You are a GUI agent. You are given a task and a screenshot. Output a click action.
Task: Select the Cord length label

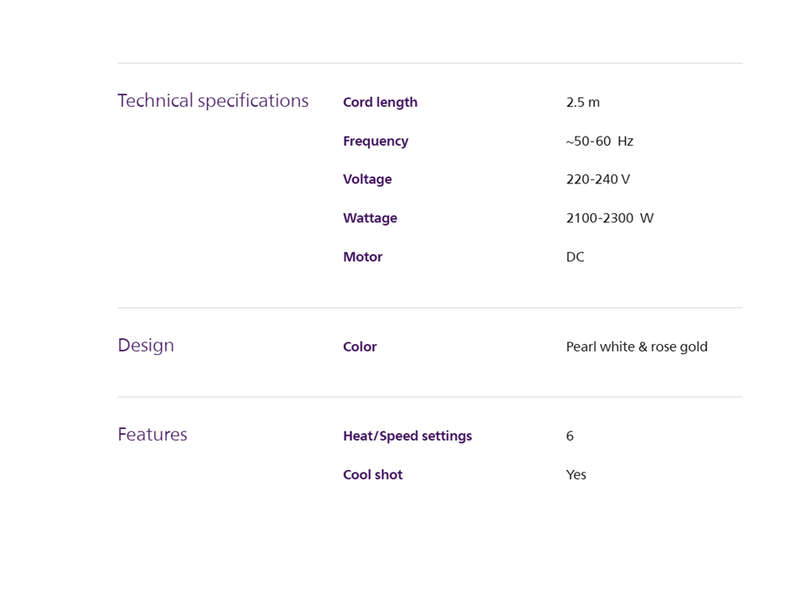(x=380, y=103)
